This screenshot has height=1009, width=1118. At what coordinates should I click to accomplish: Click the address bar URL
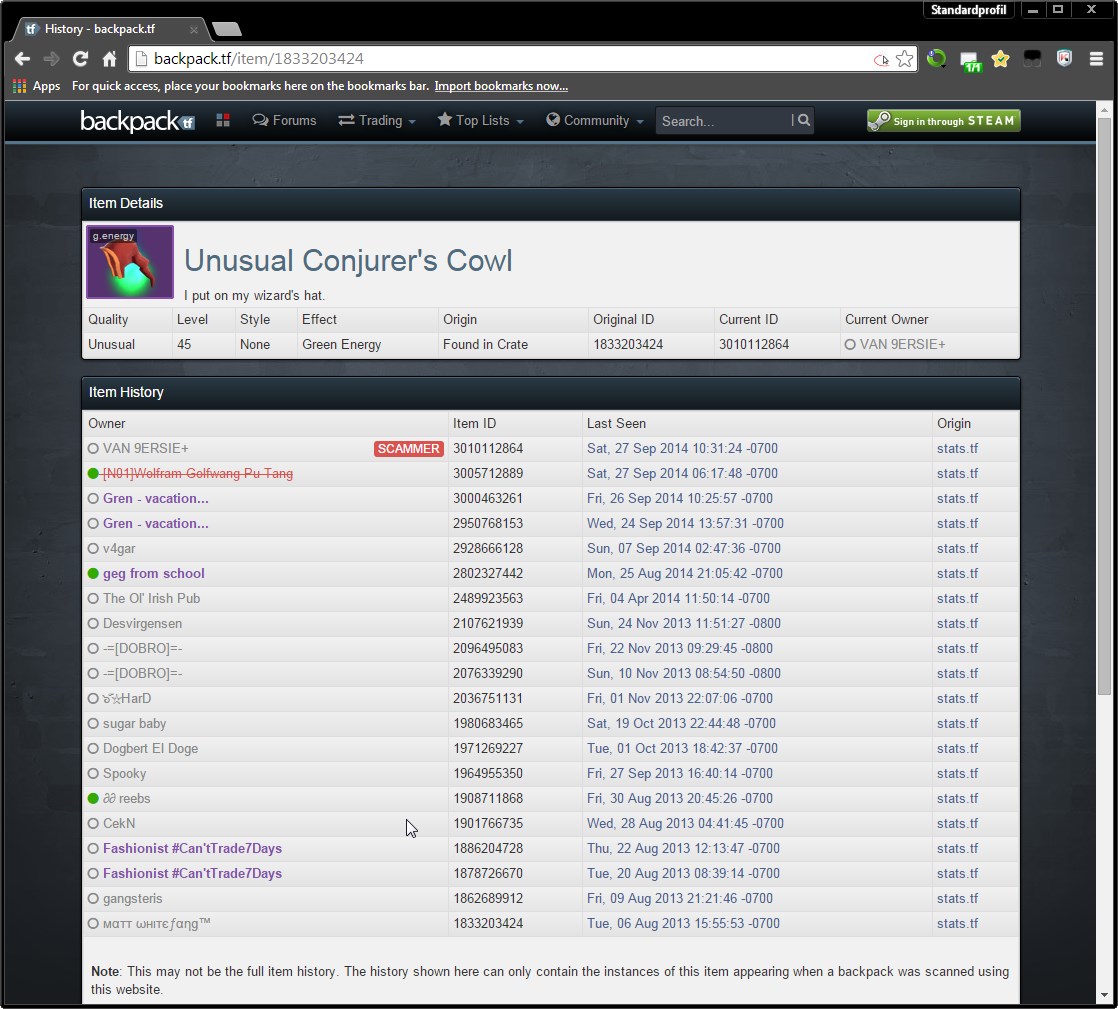(x=259, y=58)
